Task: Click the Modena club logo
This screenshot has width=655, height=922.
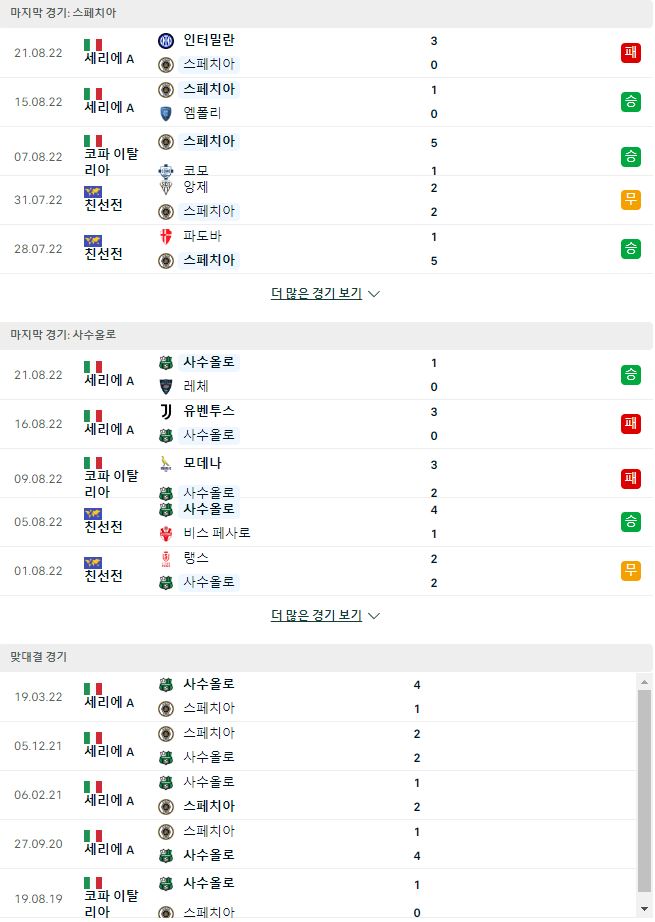Action: (x=166, y=465)
